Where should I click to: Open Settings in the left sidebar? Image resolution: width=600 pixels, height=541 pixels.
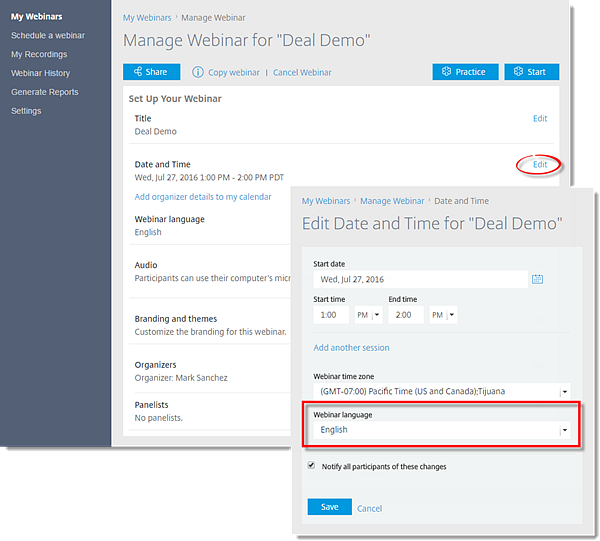pyautogui.click(x=26, y=111)
